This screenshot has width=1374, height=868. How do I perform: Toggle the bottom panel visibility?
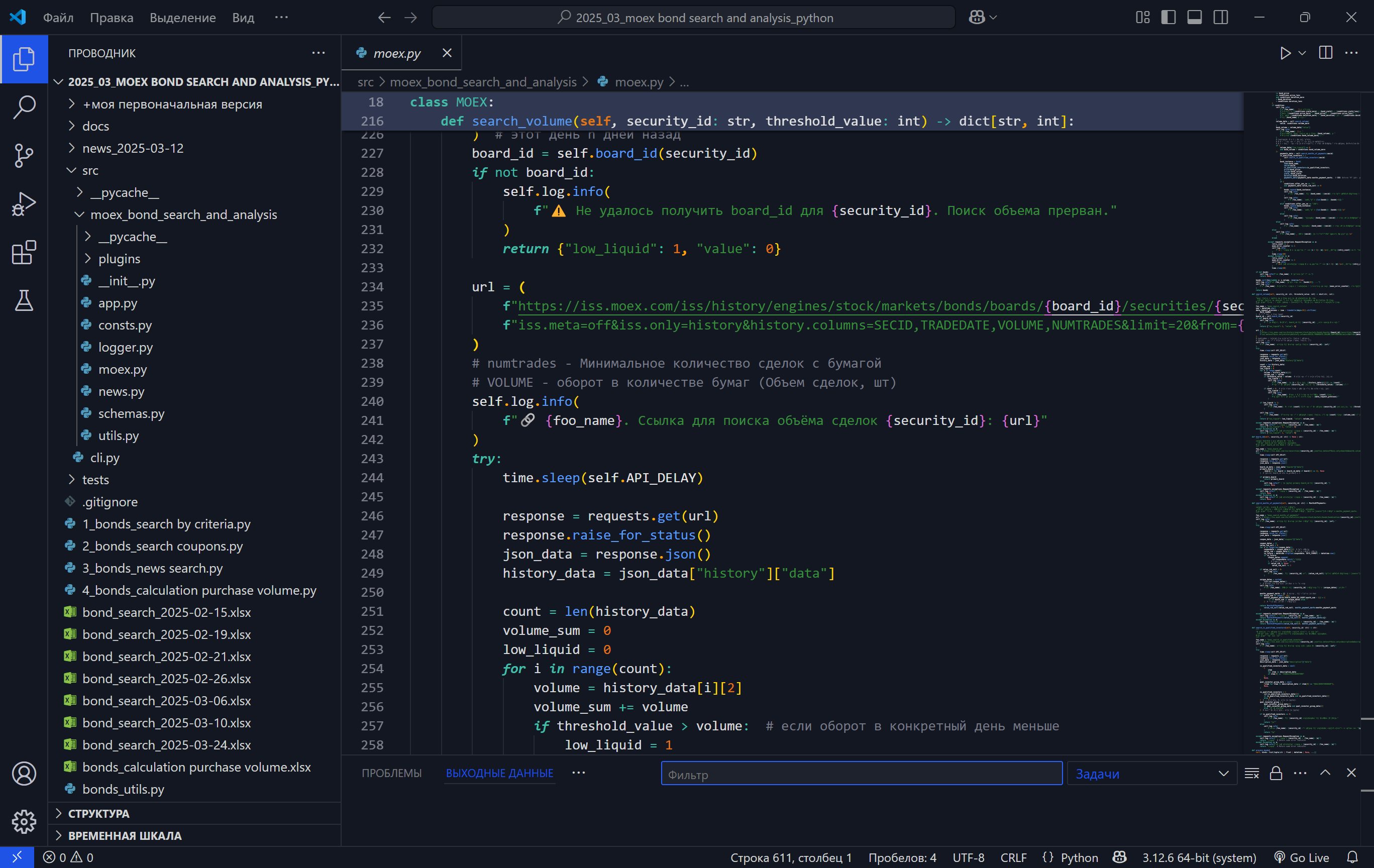tap(1194, 17)
